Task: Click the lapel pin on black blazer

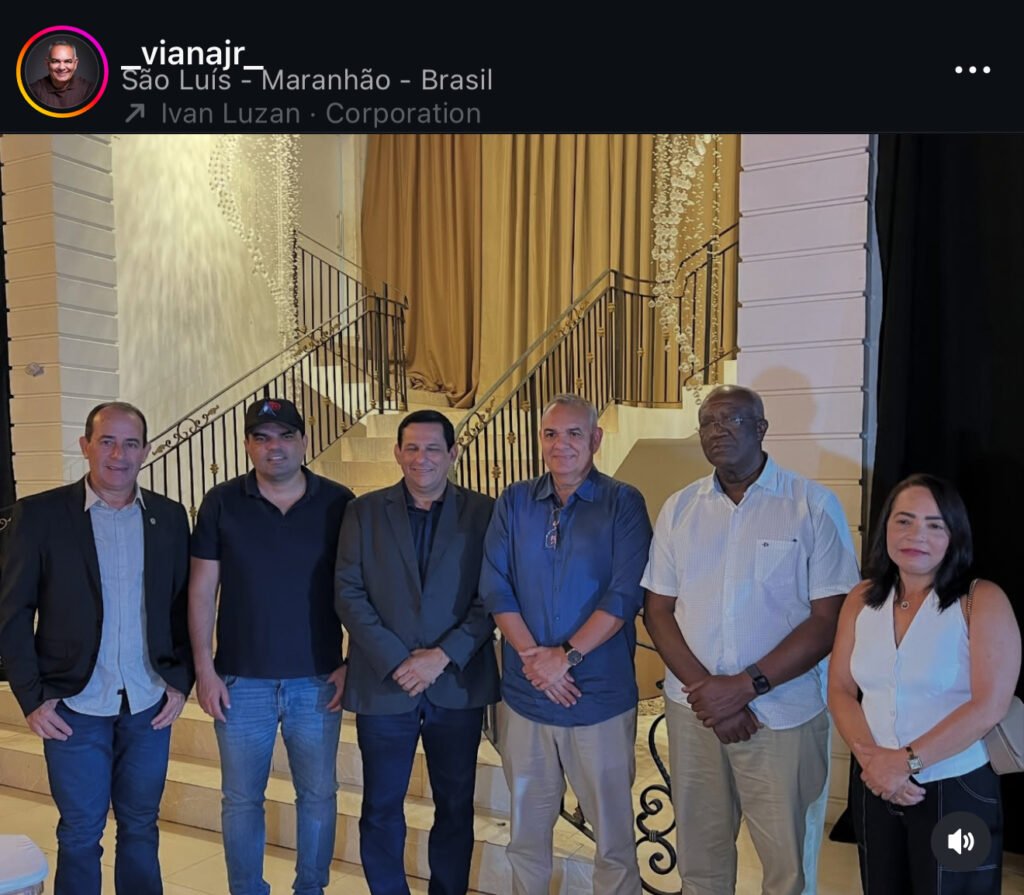Action: click(152, 521)
